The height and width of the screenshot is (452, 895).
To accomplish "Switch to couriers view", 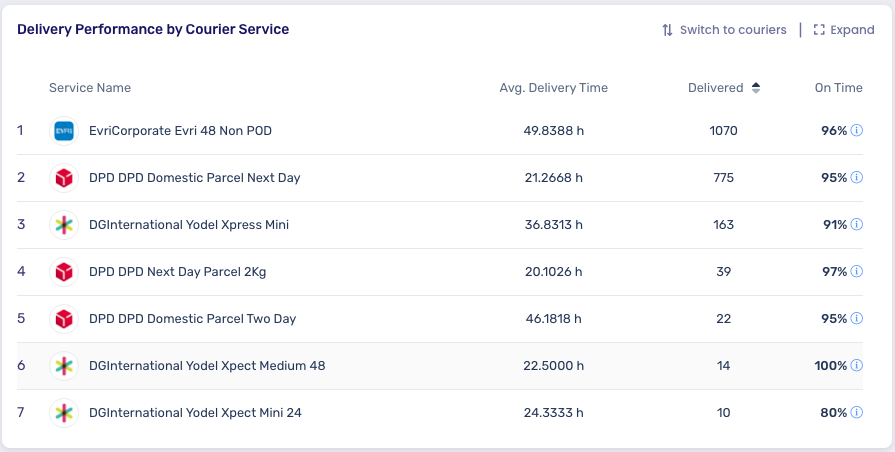I will click(724, 30).
